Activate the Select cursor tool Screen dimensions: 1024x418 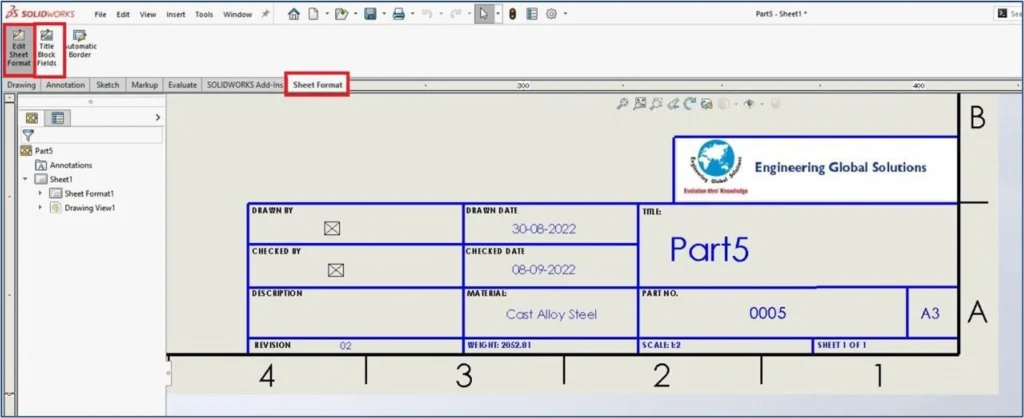pyautogui.click(x=483, y=14)
